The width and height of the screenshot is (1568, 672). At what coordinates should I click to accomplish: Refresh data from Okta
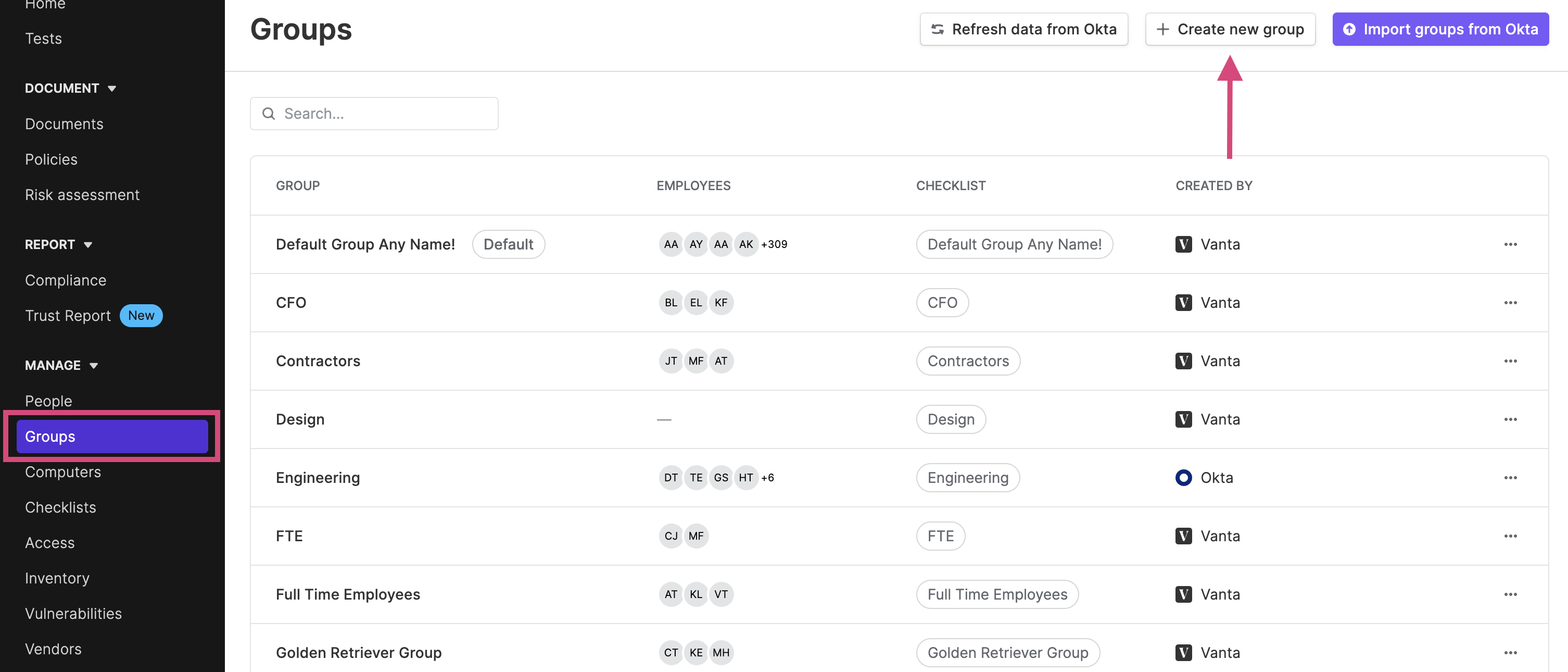[x=1024, y=29]
